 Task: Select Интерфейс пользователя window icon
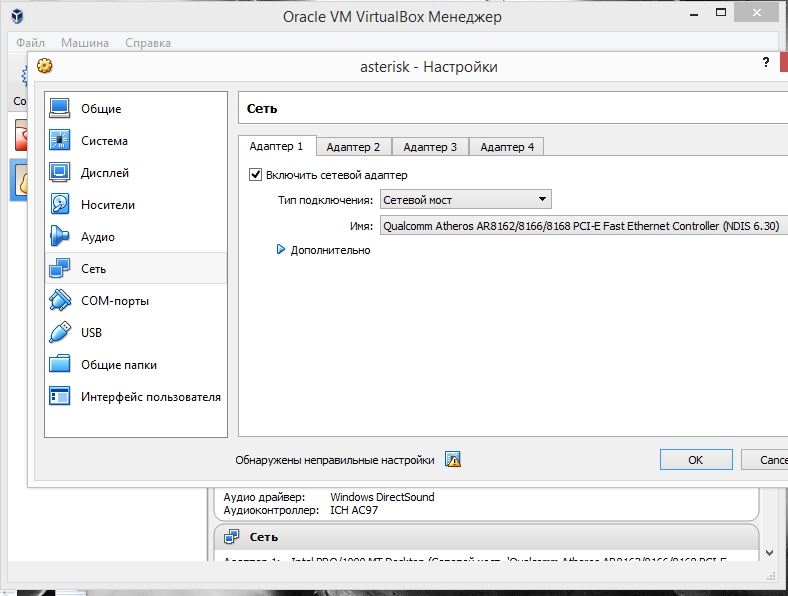(60, 396)
